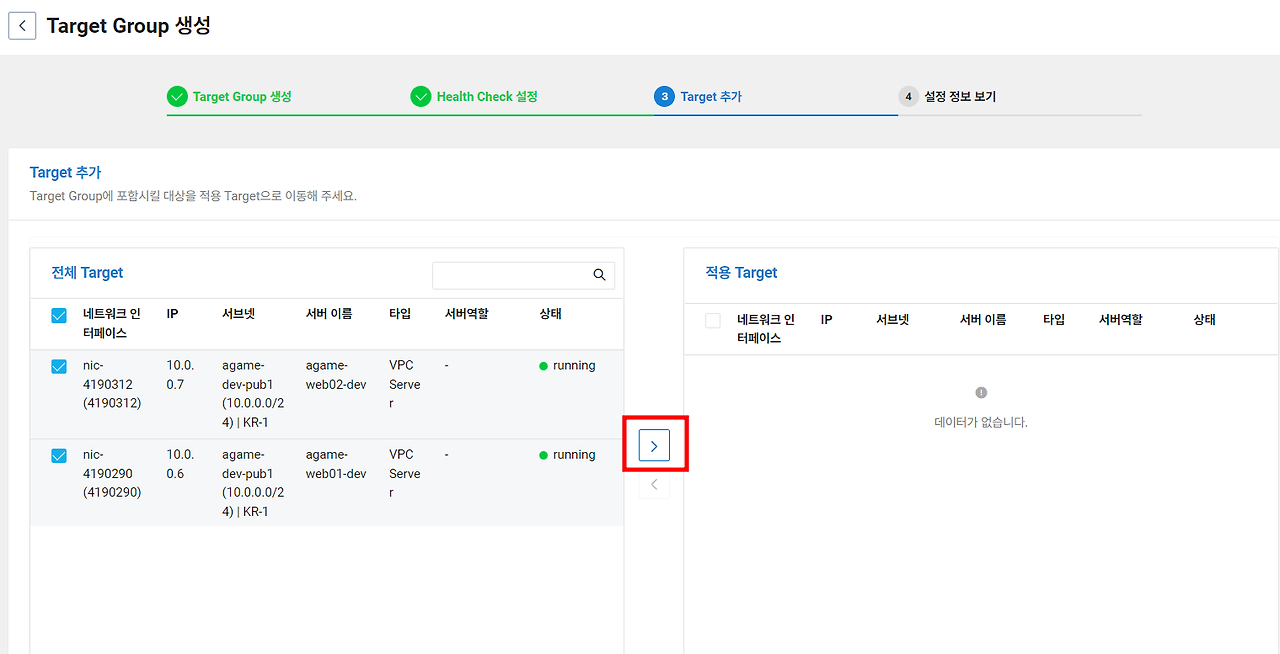
Task: Click the 적용 Target panel title
Action: click(x=741, y=273)
